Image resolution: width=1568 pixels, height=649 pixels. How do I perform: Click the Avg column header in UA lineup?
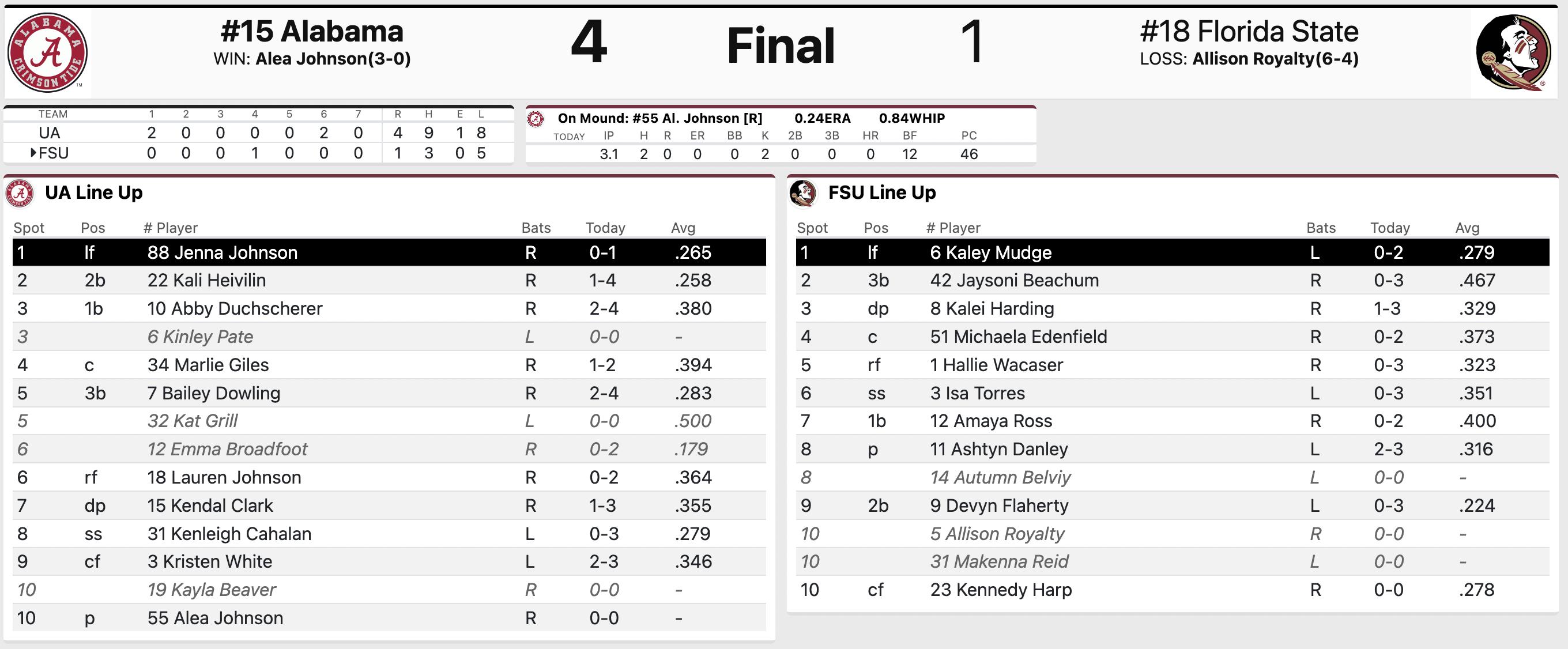(683, 228)
